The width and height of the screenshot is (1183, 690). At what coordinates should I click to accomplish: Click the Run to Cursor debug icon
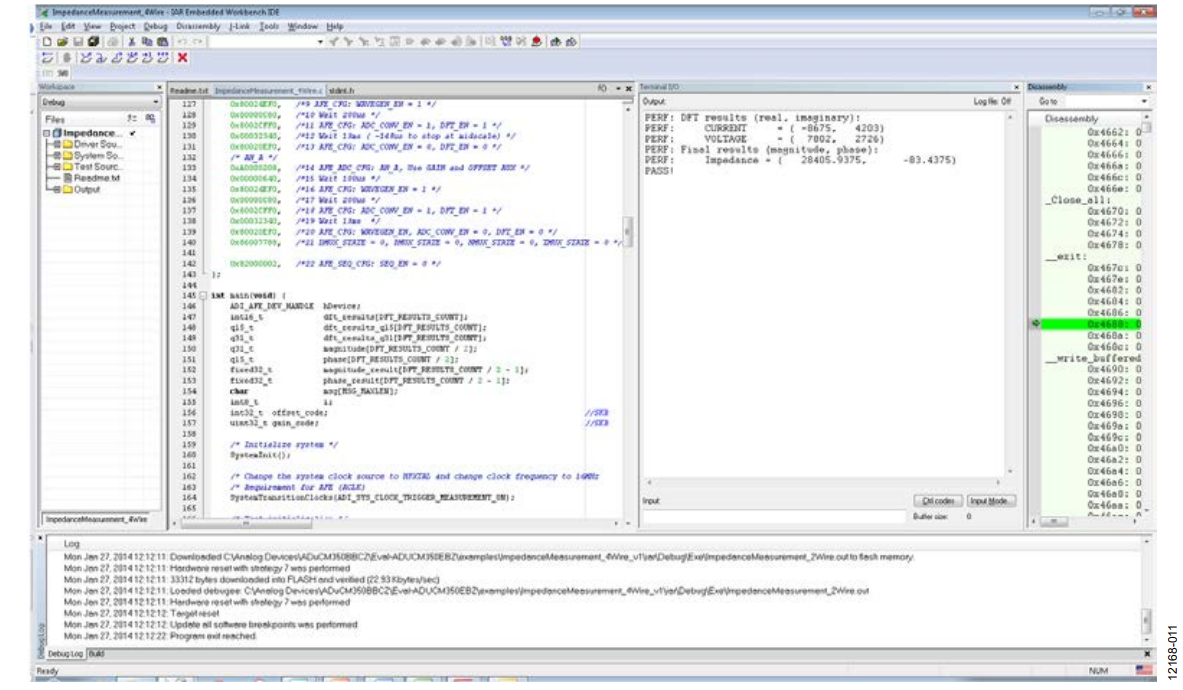click(x=147, y=57)
